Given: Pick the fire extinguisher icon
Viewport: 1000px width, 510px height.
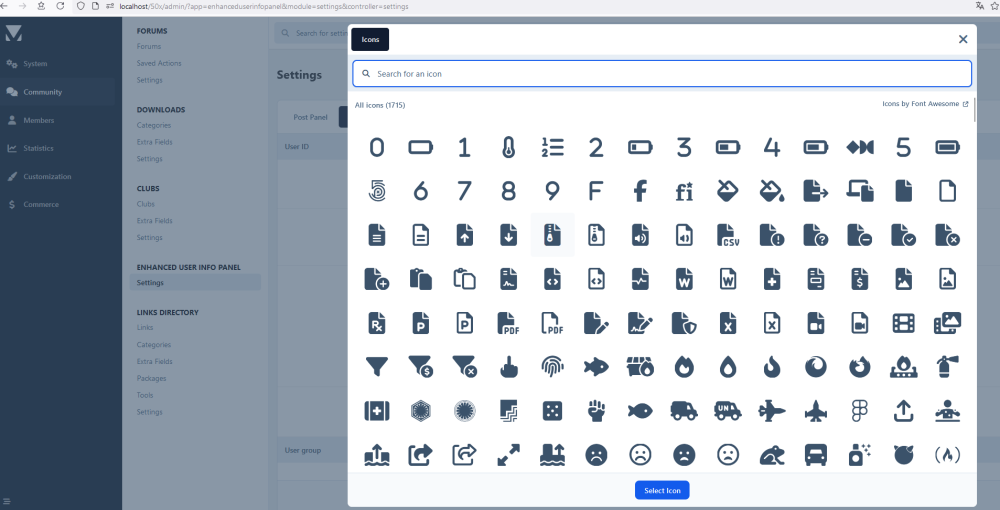Looking at the screenshot, I should pyautogui.click(x=947, y=367).
